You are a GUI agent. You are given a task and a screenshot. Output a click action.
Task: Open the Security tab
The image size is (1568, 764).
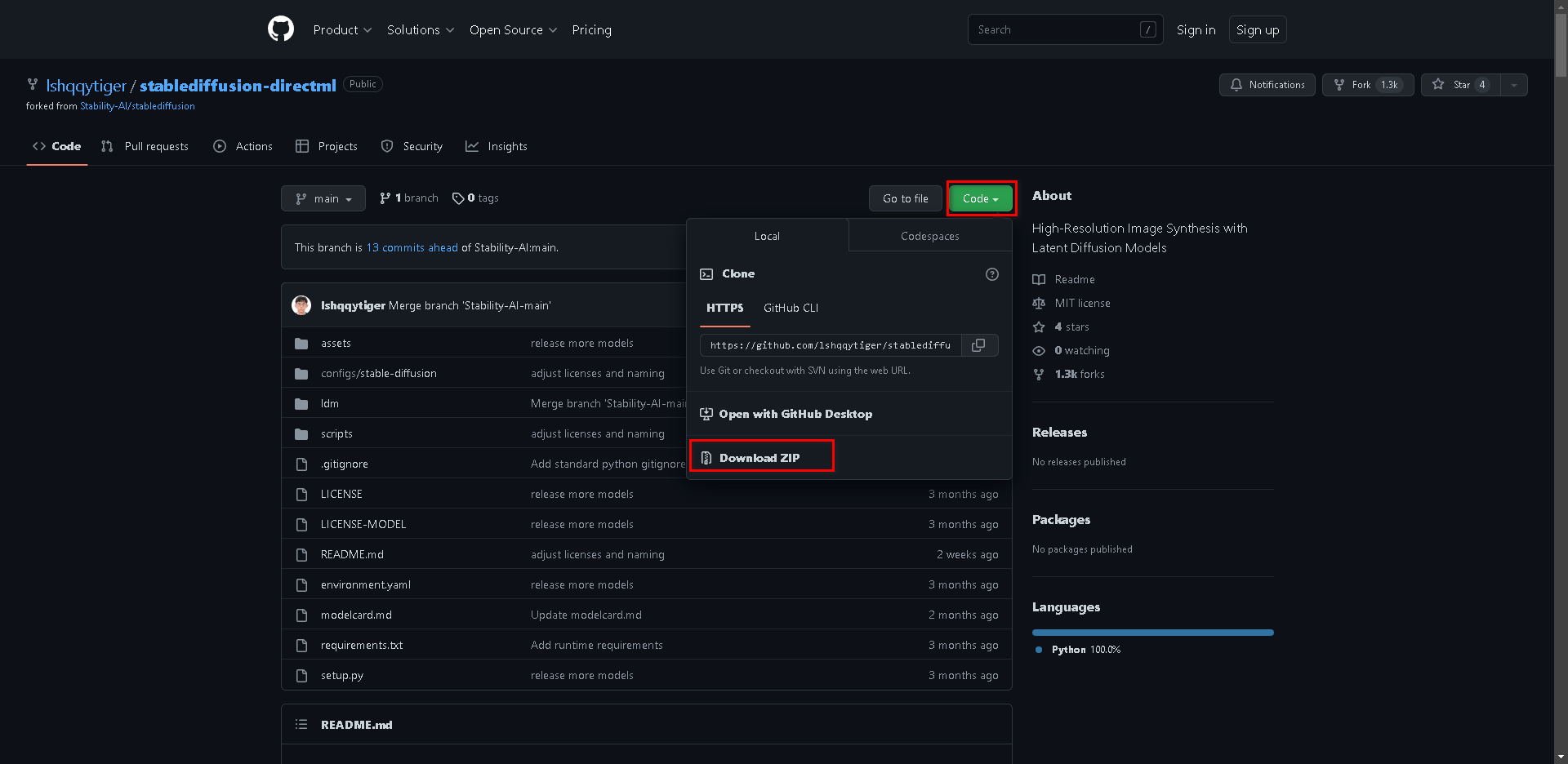pyautogui.click(x=412, y=147)
